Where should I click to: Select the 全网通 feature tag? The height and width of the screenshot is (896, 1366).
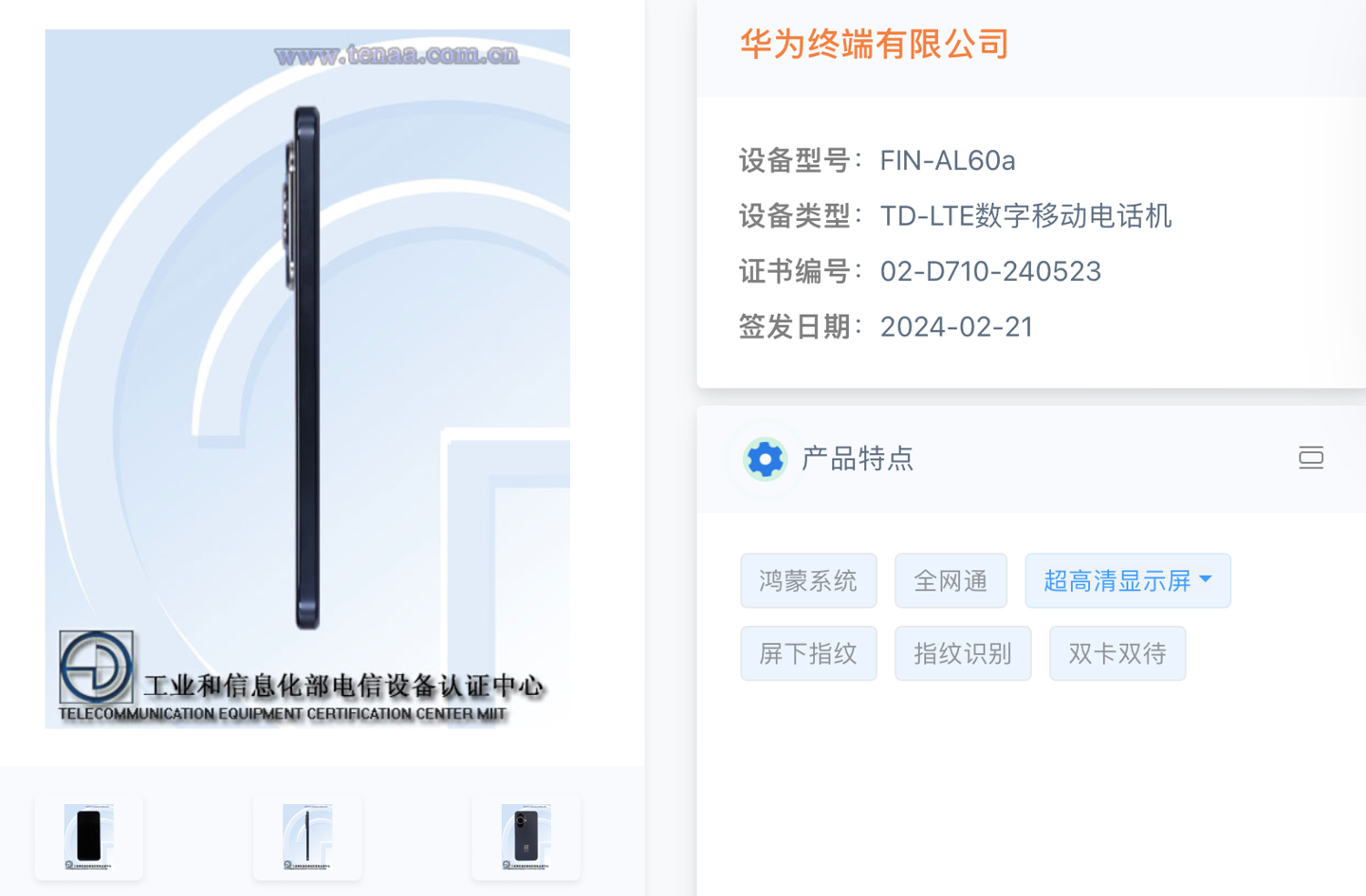click(x=951, y=580)
